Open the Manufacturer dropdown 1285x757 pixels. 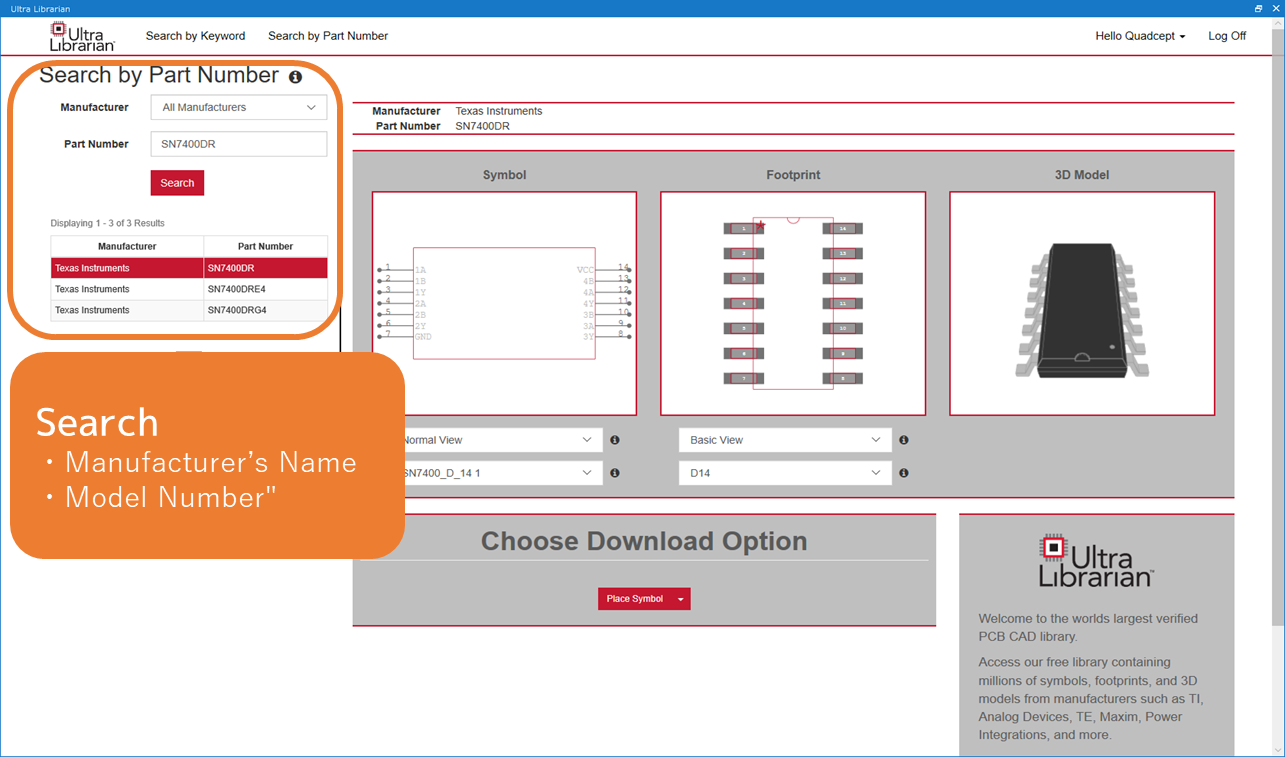click(238, 107)
